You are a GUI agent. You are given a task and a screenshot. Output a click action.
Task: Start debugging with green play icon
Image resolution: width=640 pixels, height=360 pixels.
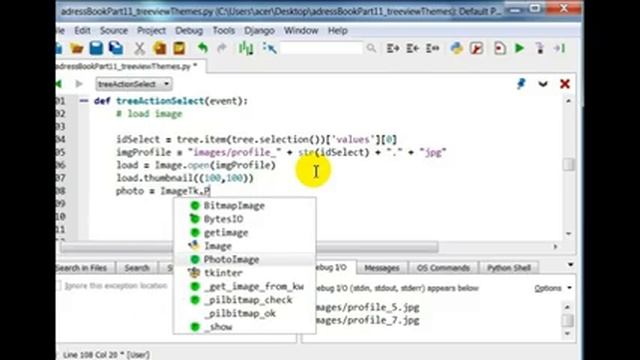click(519, 48)
